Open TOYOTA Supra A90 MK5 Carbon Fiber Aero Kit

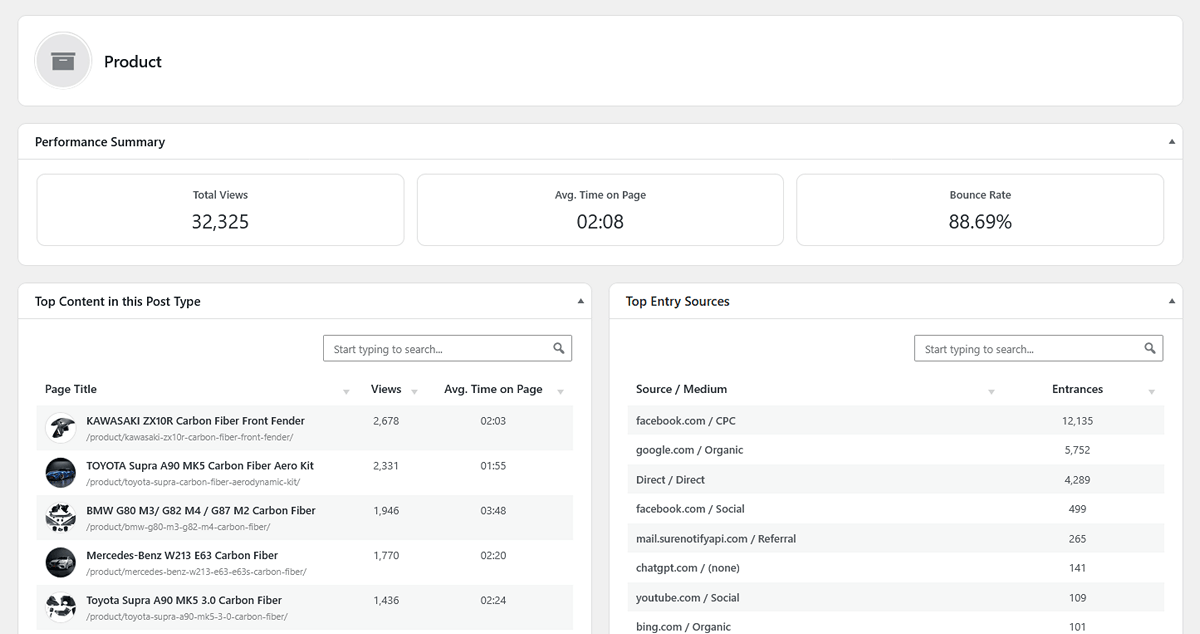point(200,466)
